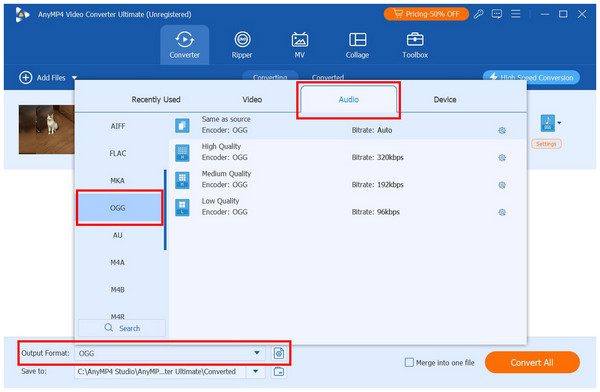Viewport: 600px width, 392px height.
Task: Open settings gear for Medium Quality preset
Action: tap(502, 185)
